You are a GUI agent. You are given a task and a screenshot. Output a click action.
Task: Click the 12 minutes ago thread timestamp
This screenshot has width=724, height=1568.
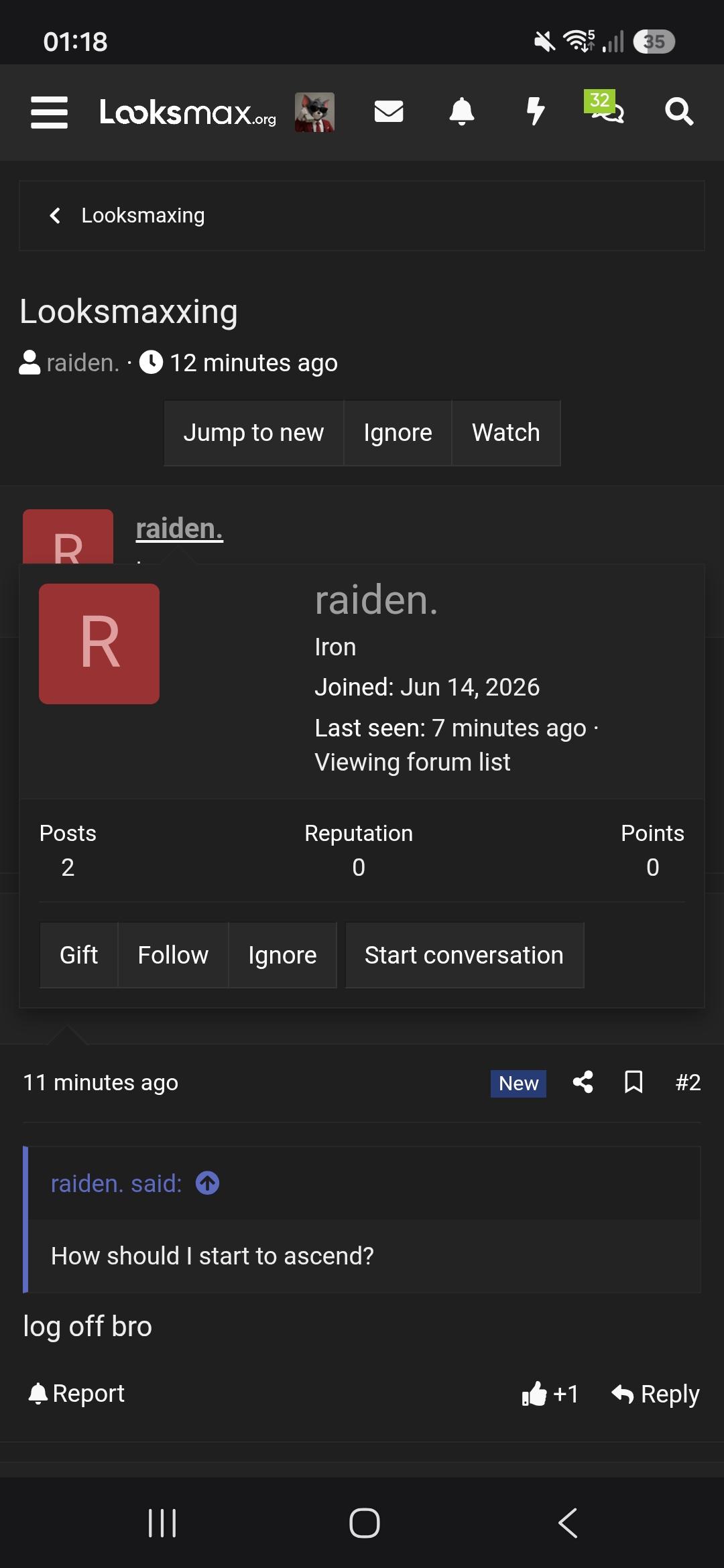click(x=253, y=363)
